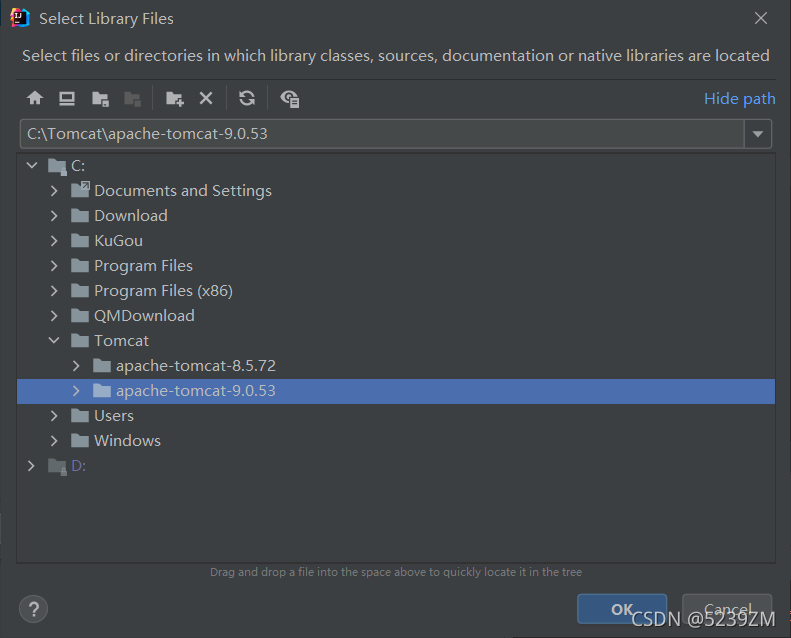
Task: Click the Tomcat folder icon
Action: coord(80,341)
